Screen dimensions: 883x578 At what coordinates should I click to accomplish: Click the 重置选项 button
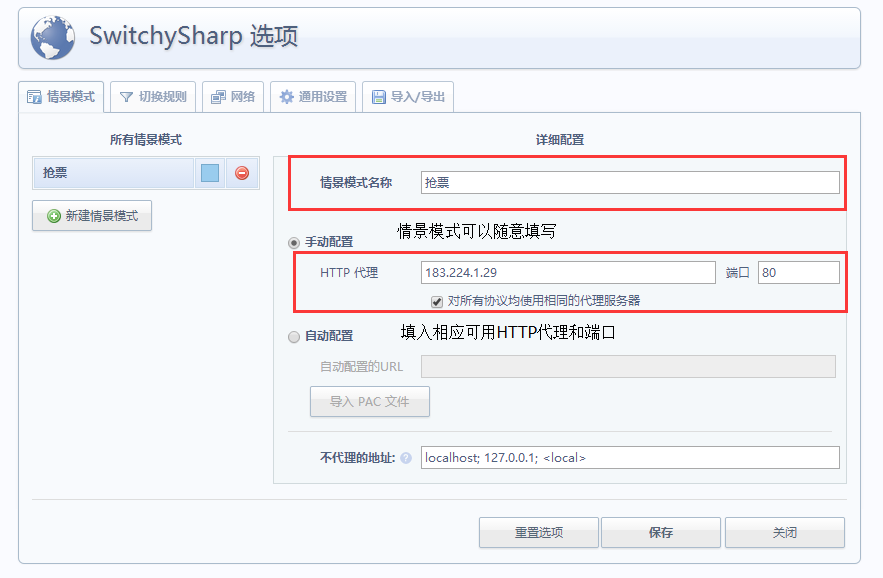tap(539, 532)
